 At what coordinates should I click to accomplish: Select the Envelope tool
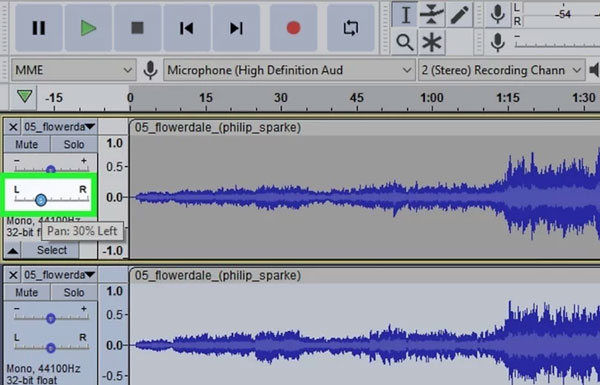[432, 15]
